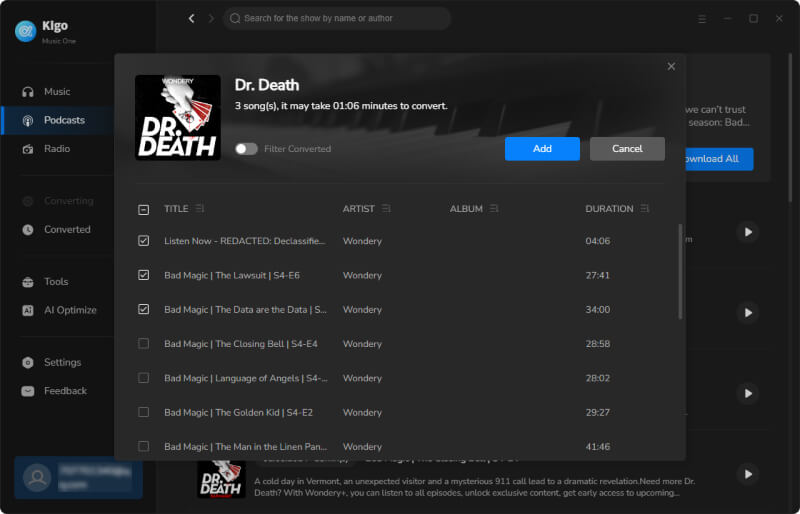Image resolution: width=800 pixels, height=514 pixels.
Task: Check Bad Magic The Closing Bell S4-E4
Action: pos(143,344)
